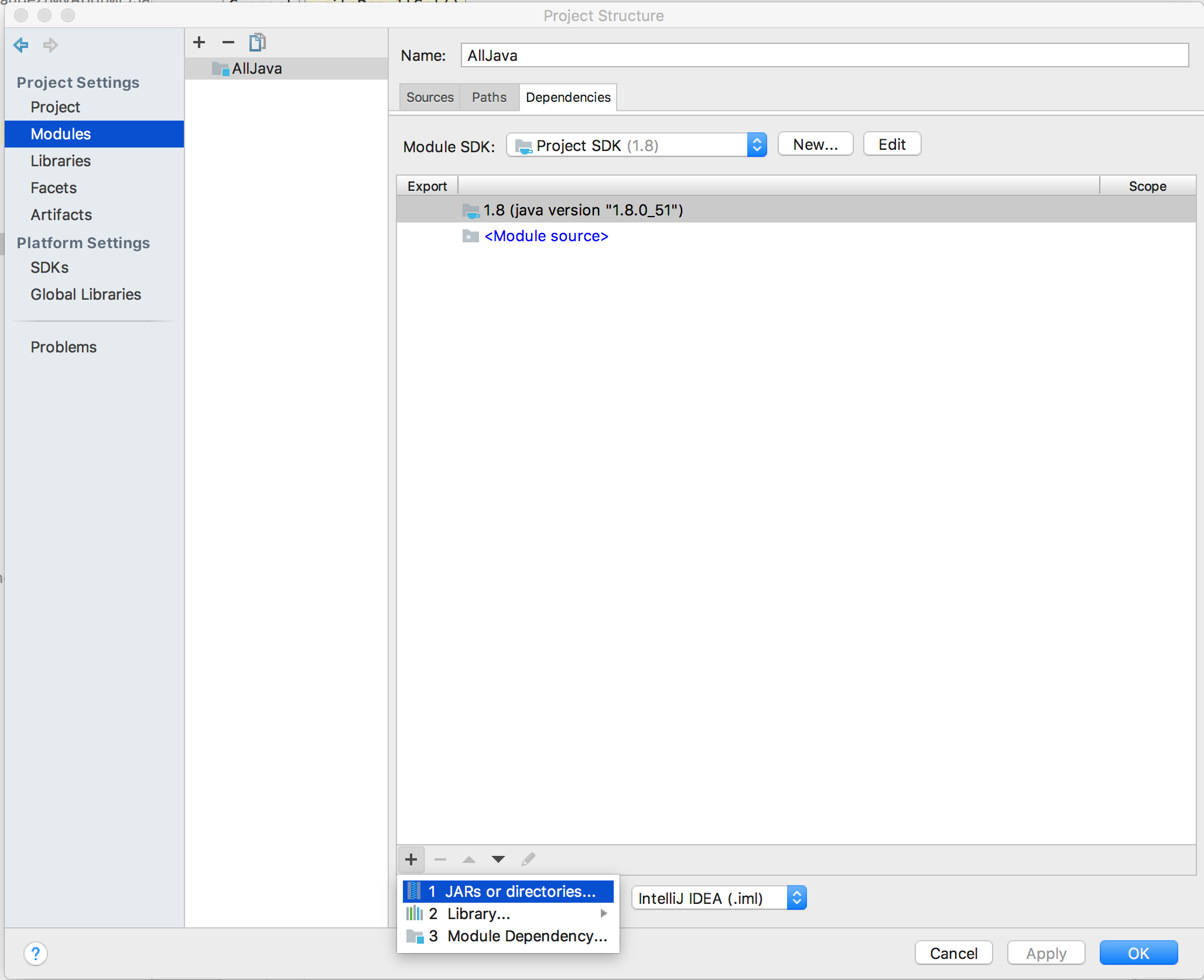Click the JDK folder icon in 1.8 row
This screenshot has height=980, width=1204.
(471, 211)
